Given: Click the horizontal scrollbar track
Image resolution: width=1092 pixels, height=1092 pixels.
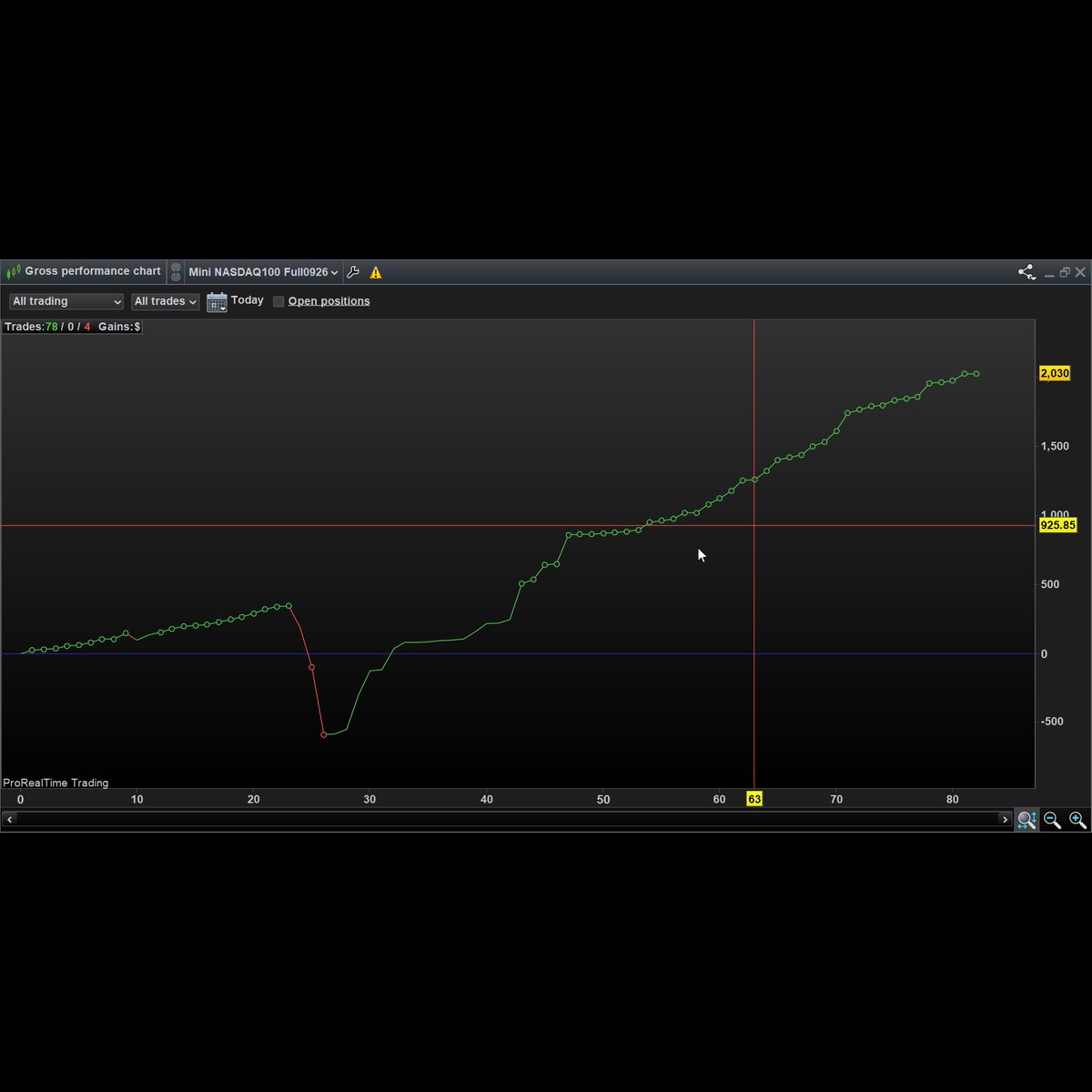Looking at the screenshot, I should point(508,819).
